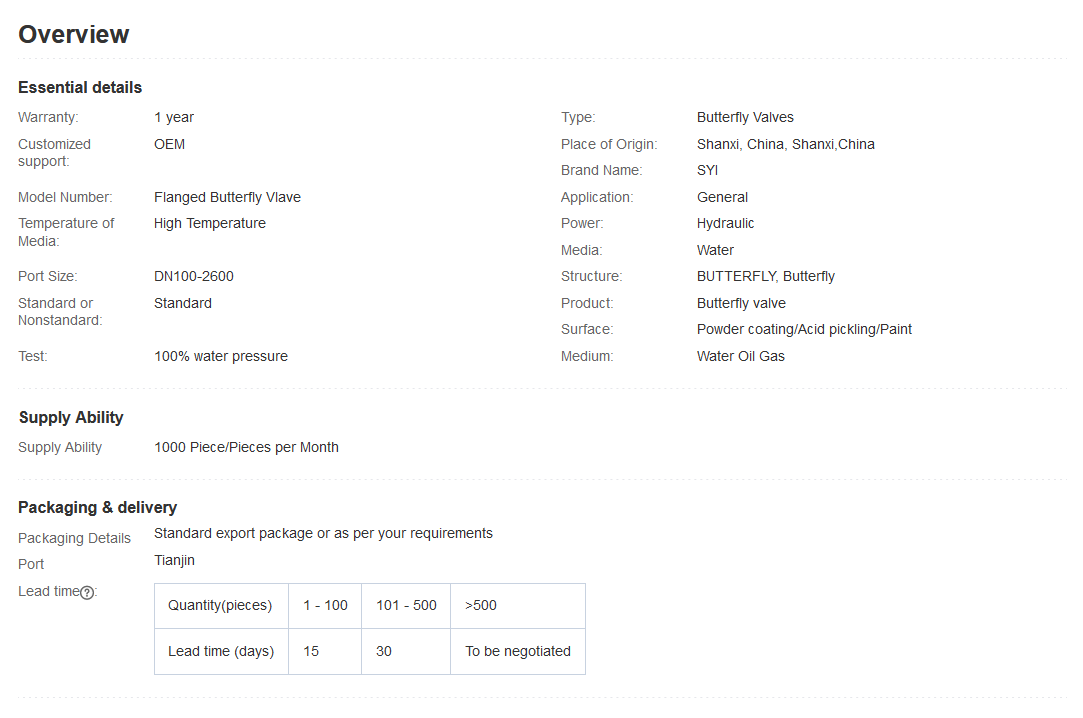The width and height of the screenshot is (1083, 718).
Task: Click the "101 - 500" quantity table cell
Action: pos(406,605)
